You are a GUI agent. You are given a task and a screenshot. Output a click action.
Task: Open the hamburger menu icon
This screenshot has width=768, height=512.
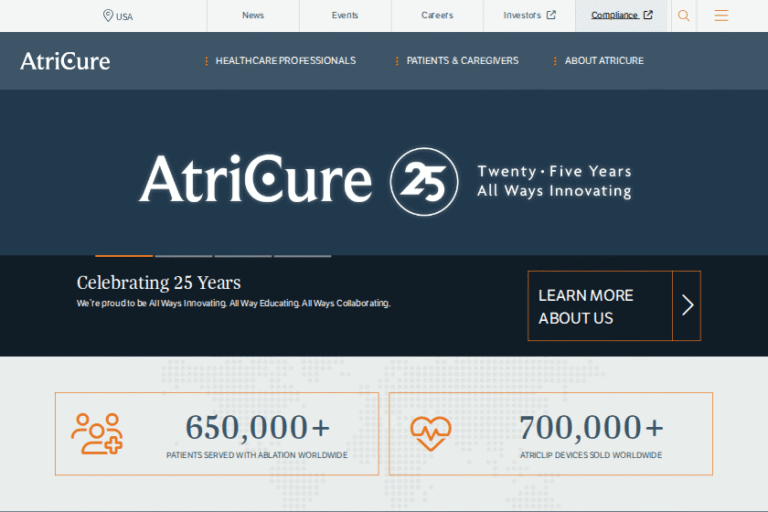coord(721,16)
